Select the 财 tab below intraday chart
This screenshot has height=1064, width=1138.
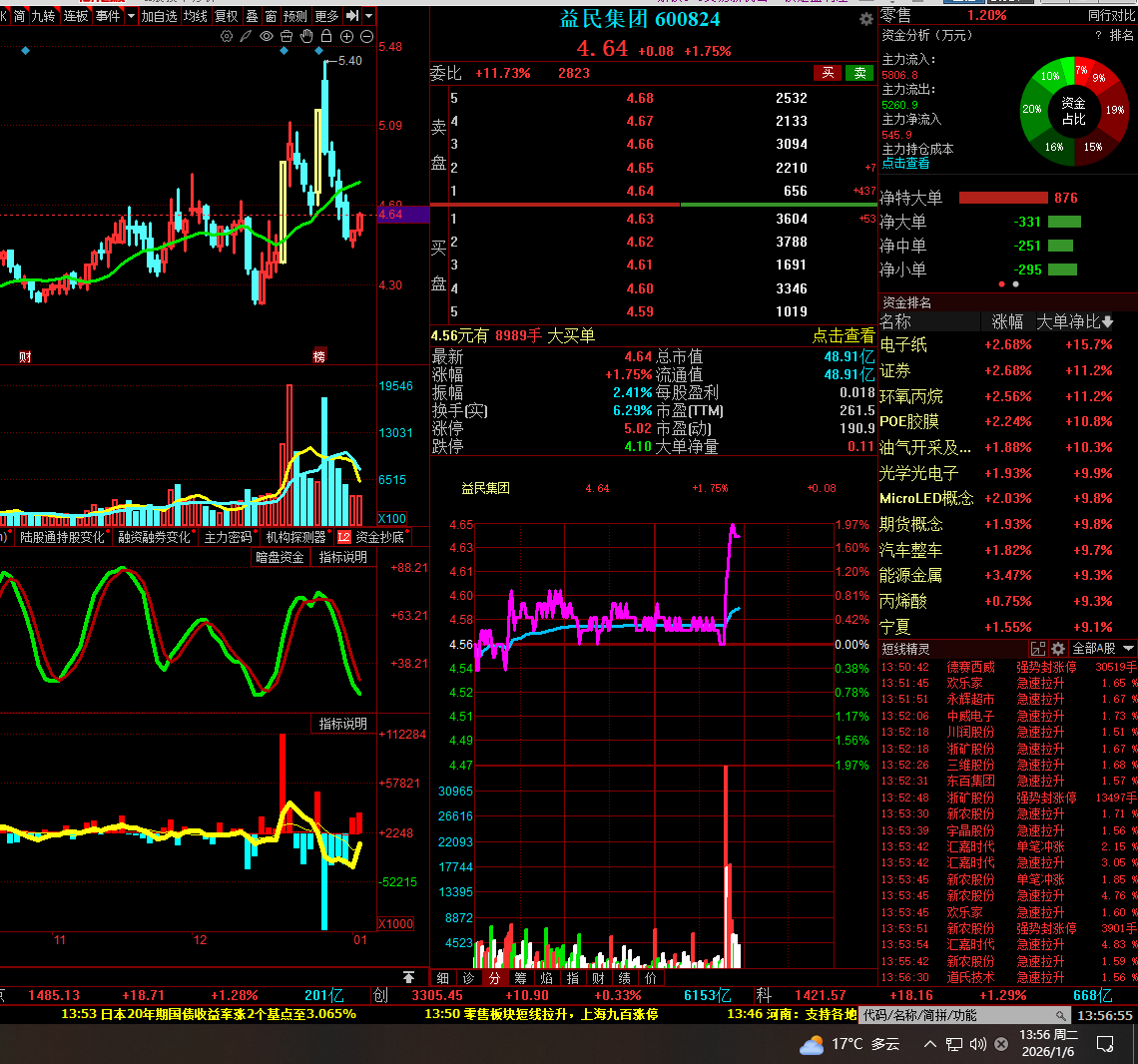coord(598,978)
